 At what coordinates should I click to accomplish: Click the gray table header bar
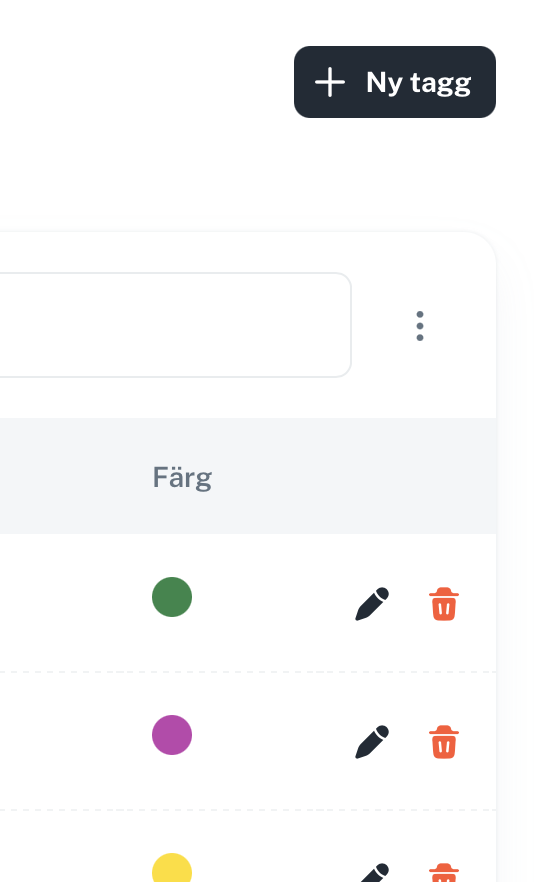pyautogui.click(x=248, y=476)
